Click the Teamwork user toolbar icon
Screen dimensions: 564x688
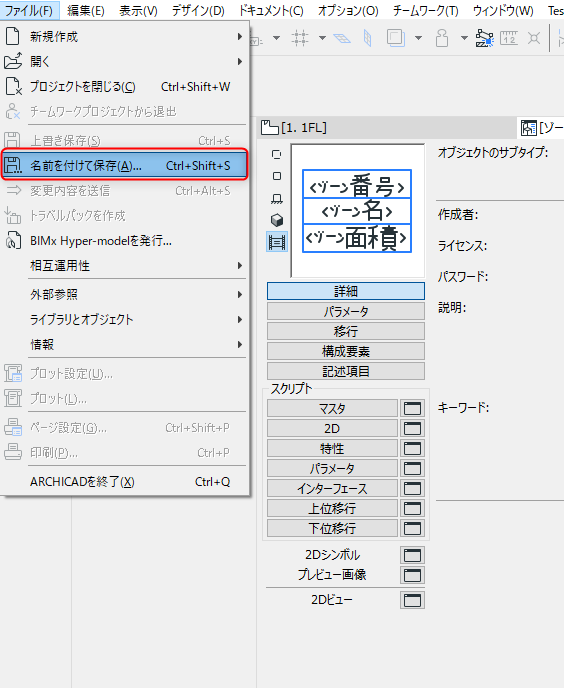click(x=442, y=38)
